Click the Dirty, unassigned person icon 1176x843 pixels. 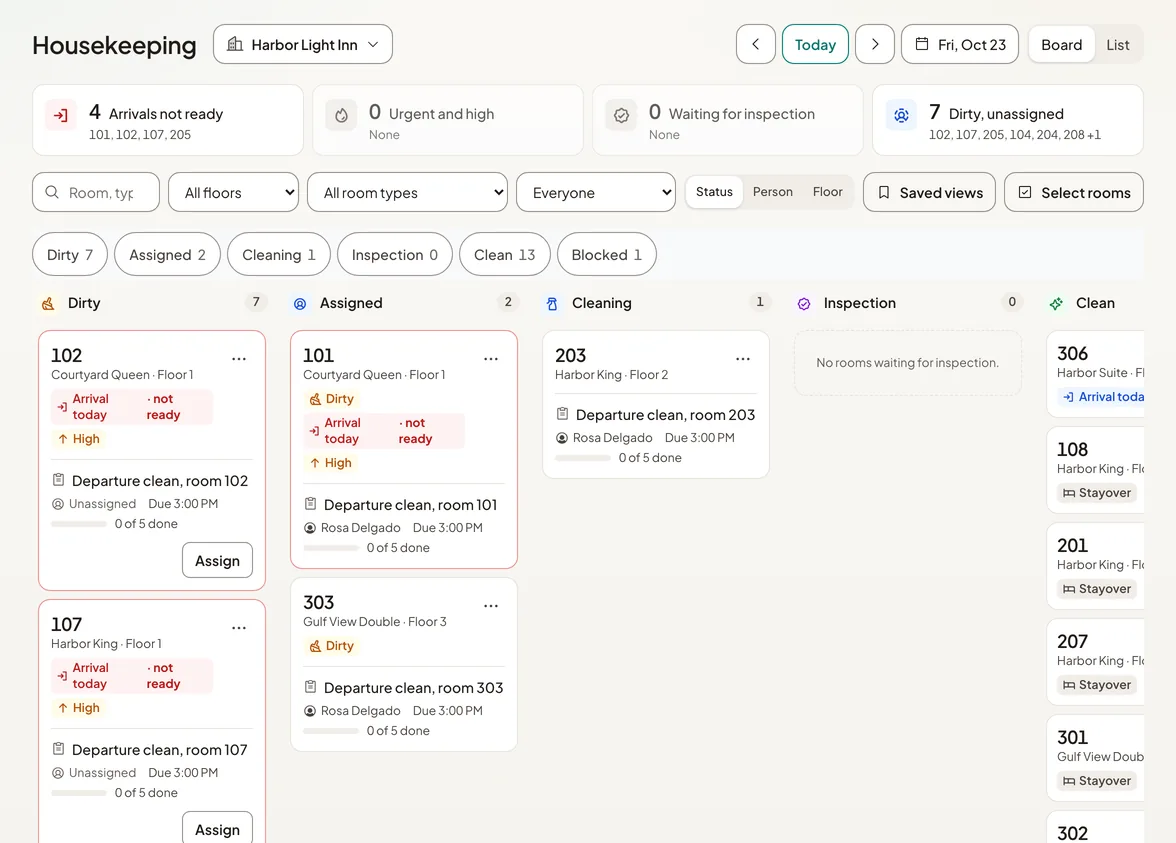(x=902, y=116)
